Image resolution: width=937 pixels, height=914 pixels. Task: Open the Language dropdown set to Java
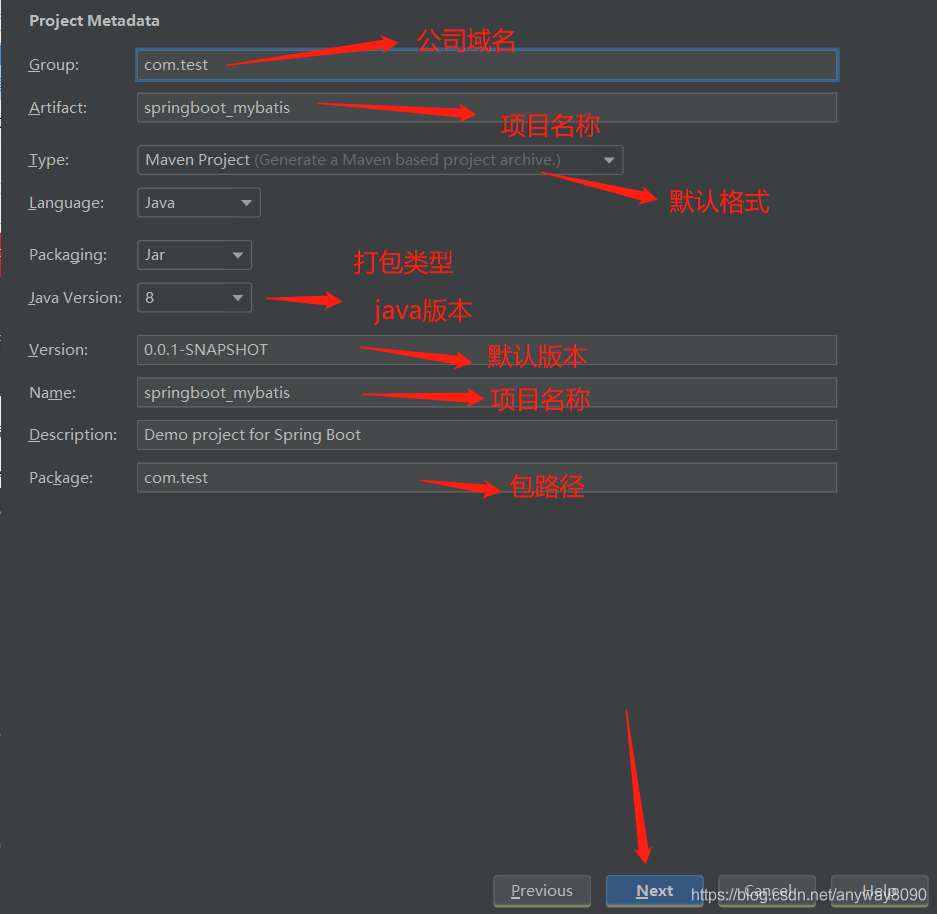point(198,202)
